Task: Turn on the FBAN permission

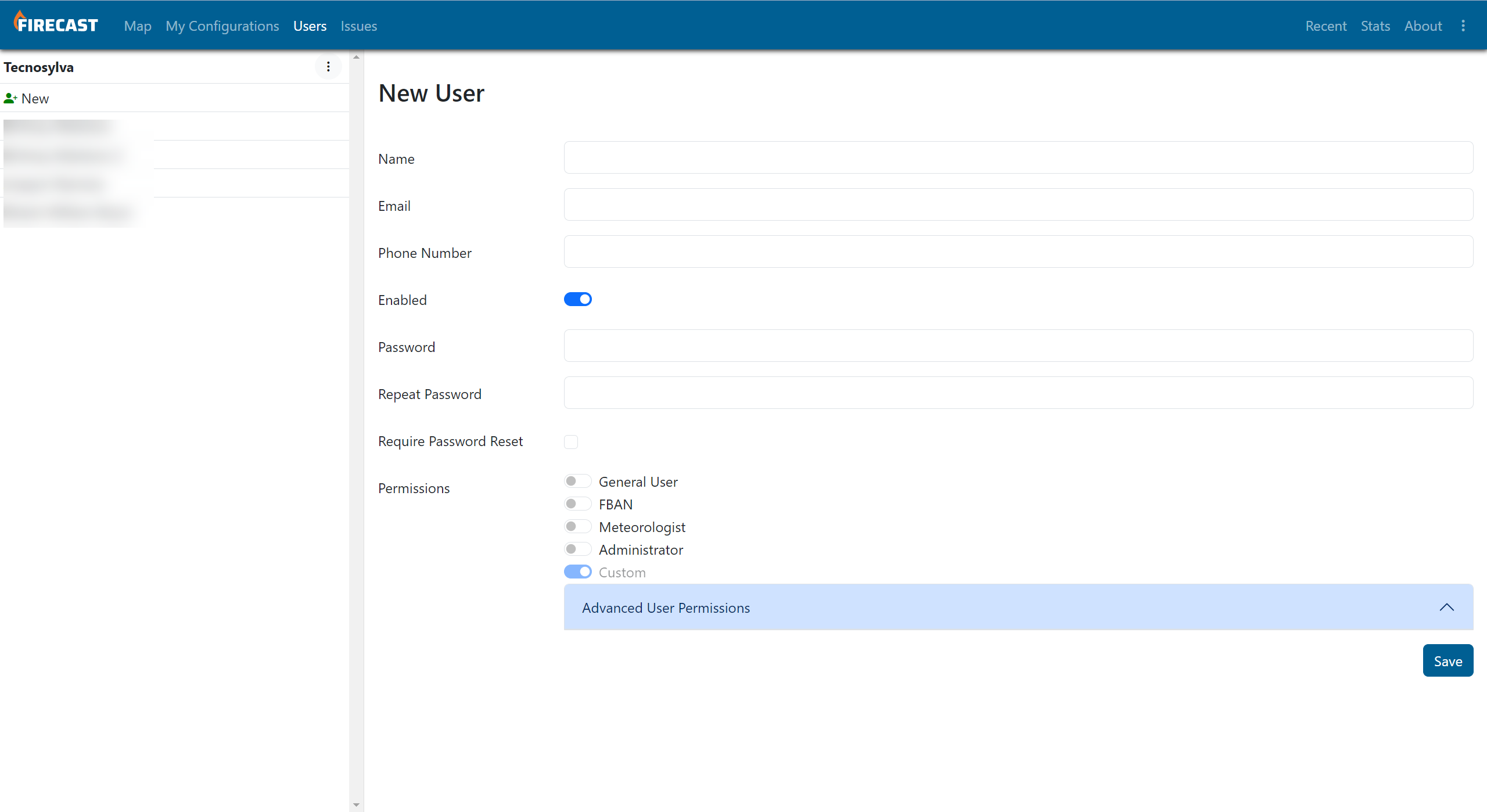Action: 577,504
